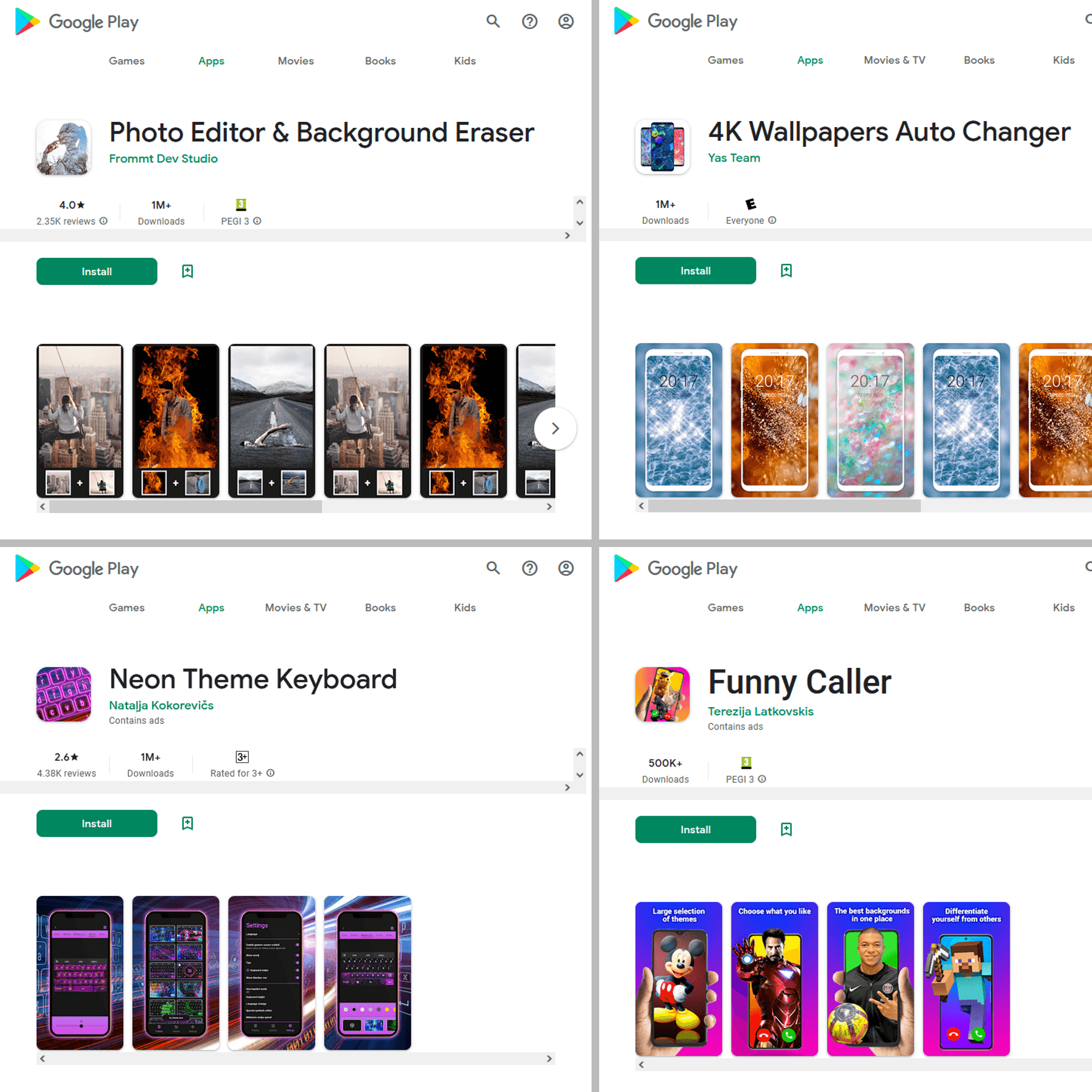Viewport: 1092px width, 1092px height.
Task: Open help icon in Photo Editor window
Action: (530, 21)
